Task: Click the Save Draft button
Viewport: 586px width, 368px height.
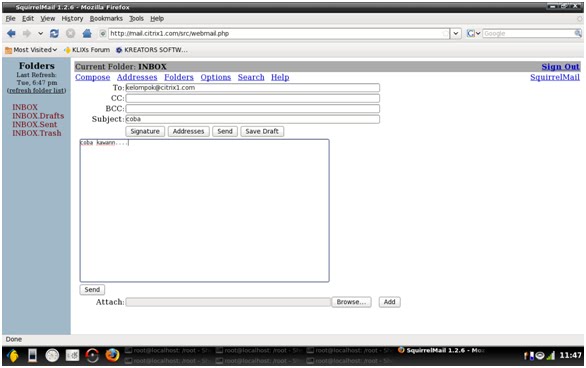Action: point(262,131)
